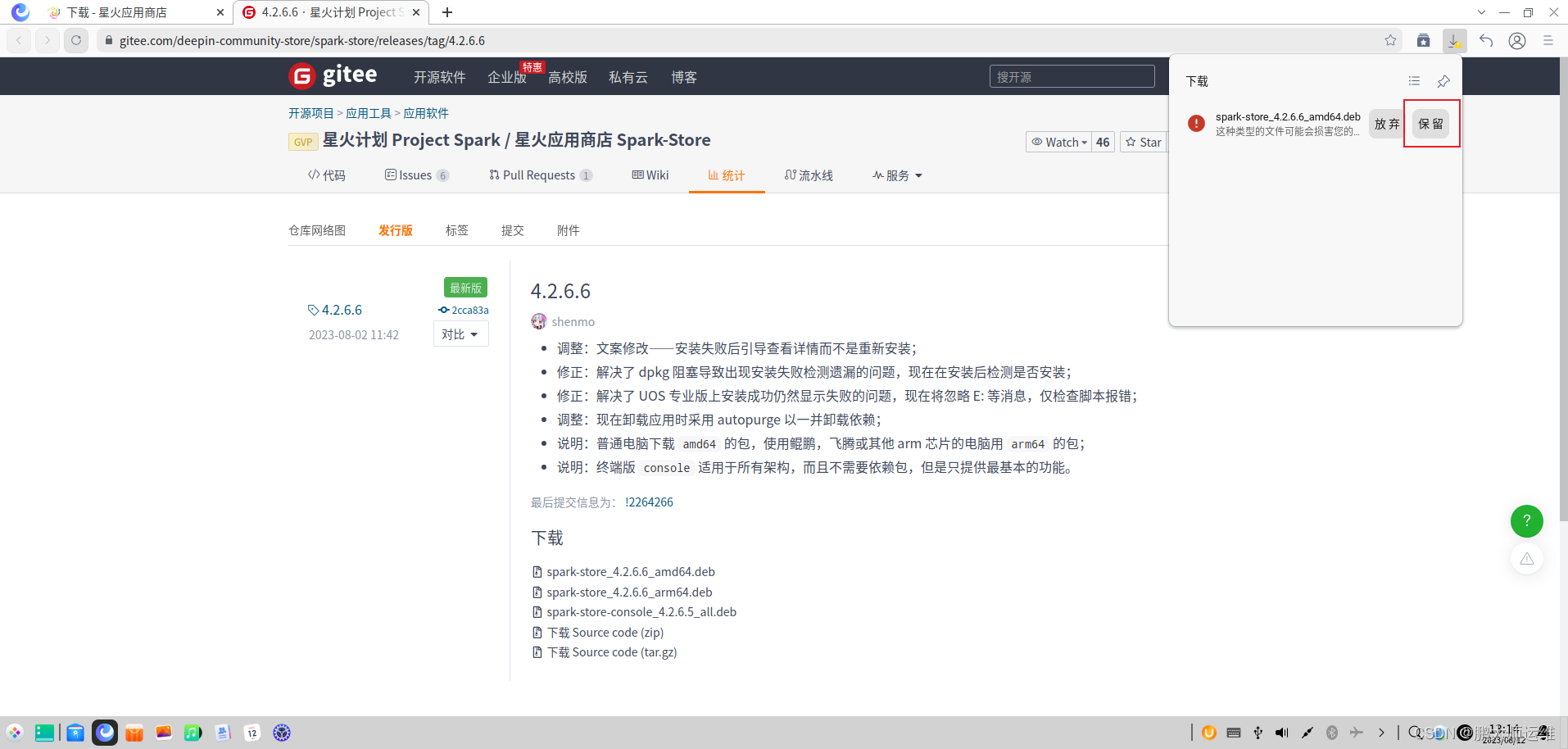Keep the spark-store deb download (保留)
The height and width of the screenshot is (749, 1568).
(x=1430, y=124)
